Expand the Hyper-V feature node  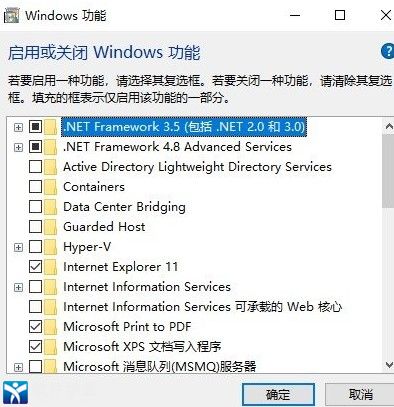point(18,247)
